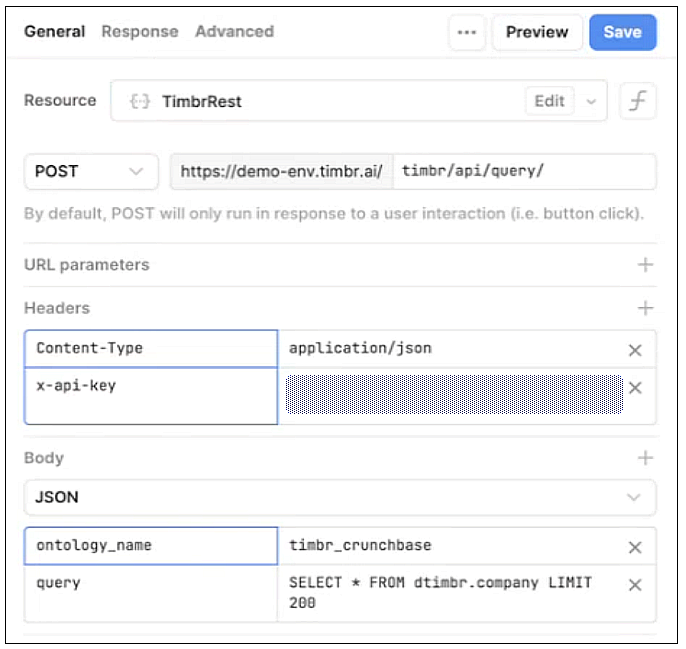Viewport: 686px width, 649px height.
Task: Click the query body key field
Action: (151, 593)
